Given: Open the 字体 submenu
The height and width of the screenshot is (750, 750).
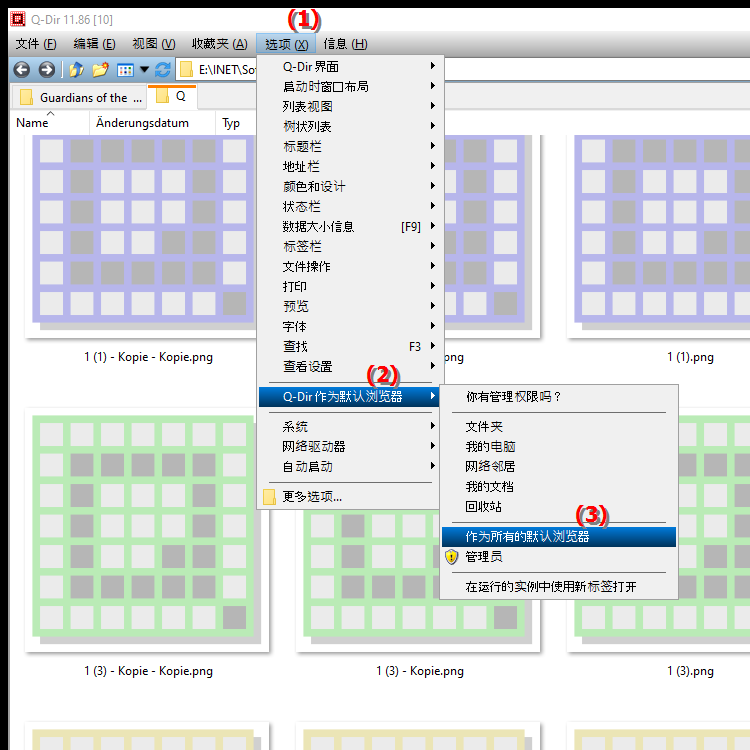Looking at the screenshot, I should pyautogui.click(x=350, y=326).
